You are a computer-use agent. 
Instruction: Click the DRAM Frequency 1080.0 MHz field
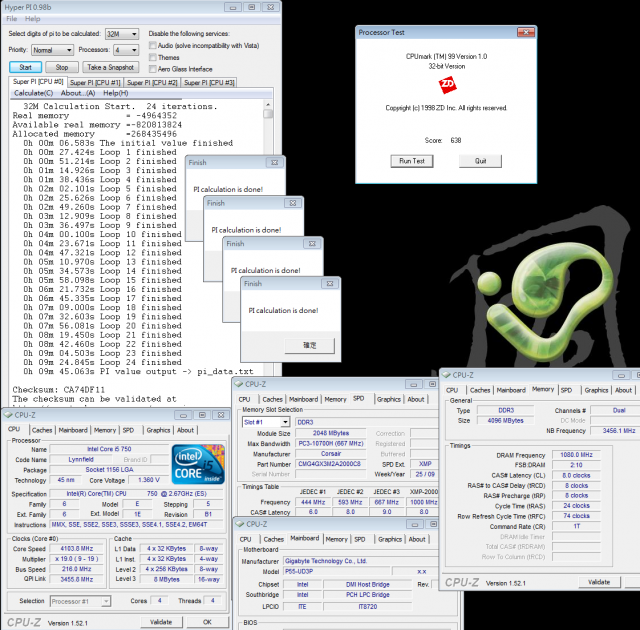(576, 455)
